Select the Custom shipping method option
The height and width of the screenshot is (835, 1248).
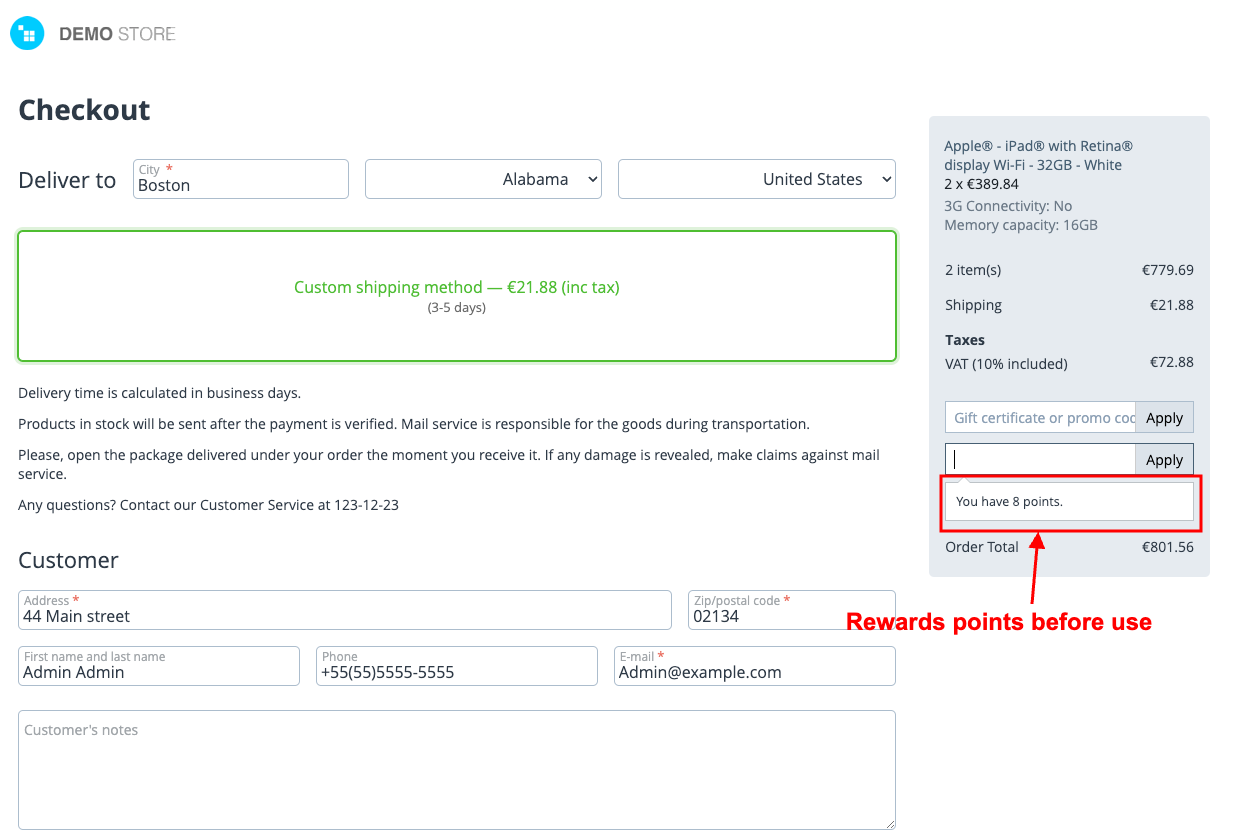click(456, 296)
